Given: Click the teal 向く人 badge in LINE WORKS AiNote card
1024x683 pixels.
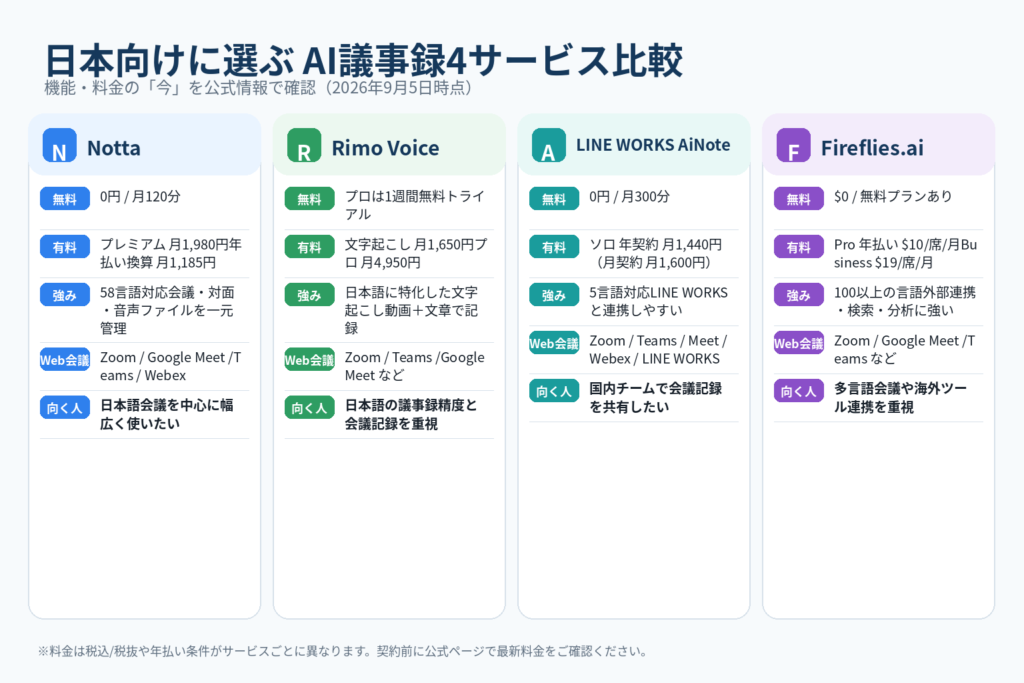Looking at the screenshot, I should point(554,391).
